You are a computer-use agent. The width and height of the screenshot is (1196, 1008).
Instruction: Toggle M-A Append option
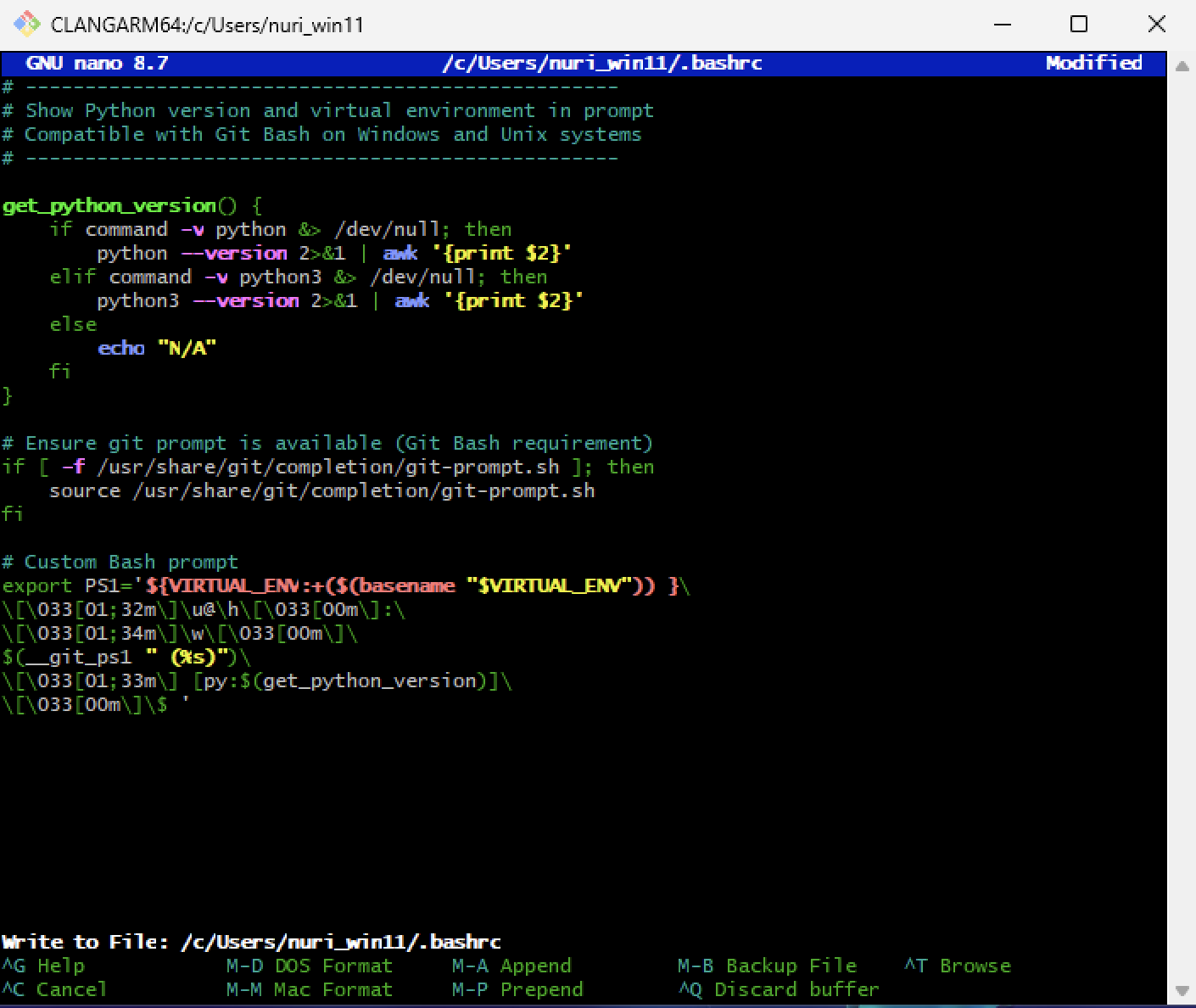[x=511, y=966]
